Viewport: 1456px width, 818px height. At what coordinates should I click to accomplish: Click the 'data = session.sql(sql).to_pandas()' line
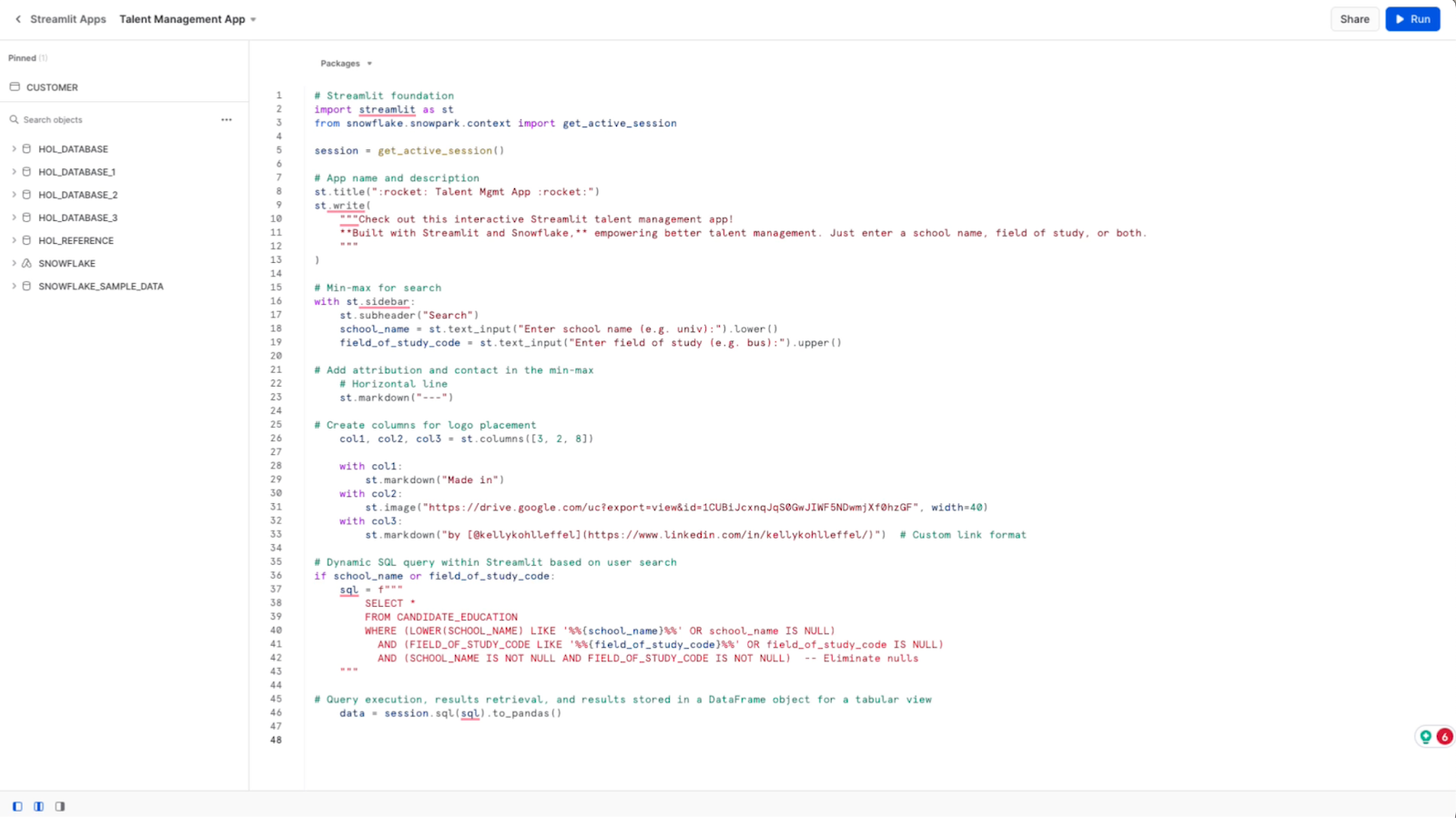(450, 713)
